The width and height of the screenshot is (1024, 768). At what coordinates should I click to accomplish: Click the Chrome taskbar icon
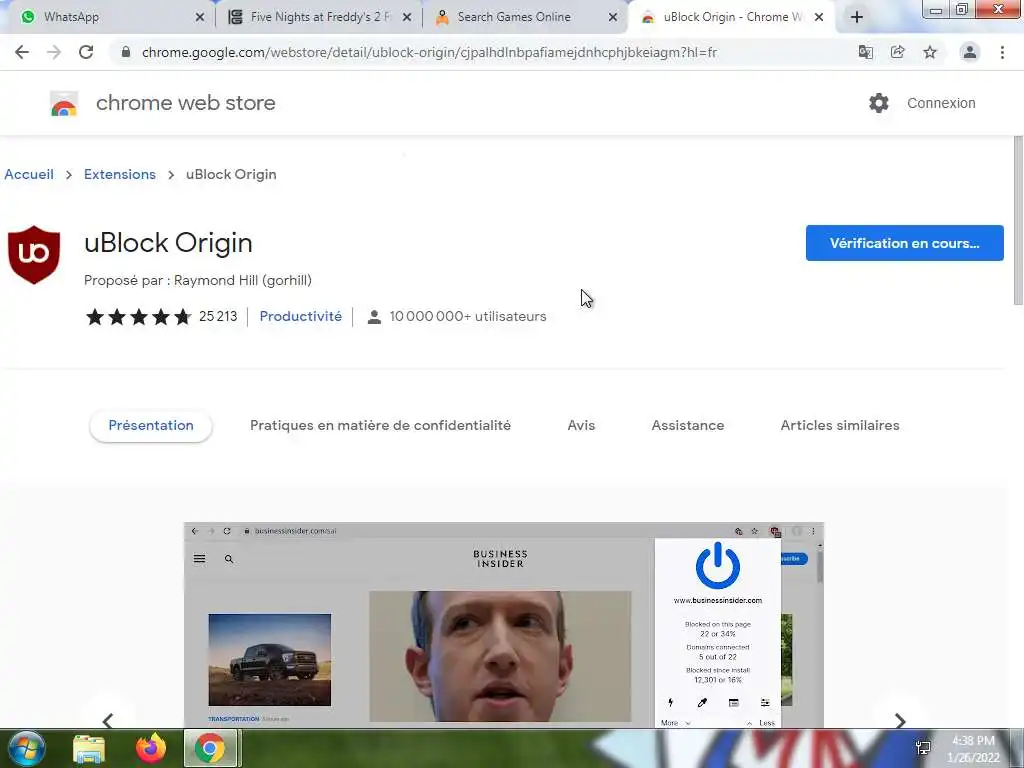(x=210, y=748)
